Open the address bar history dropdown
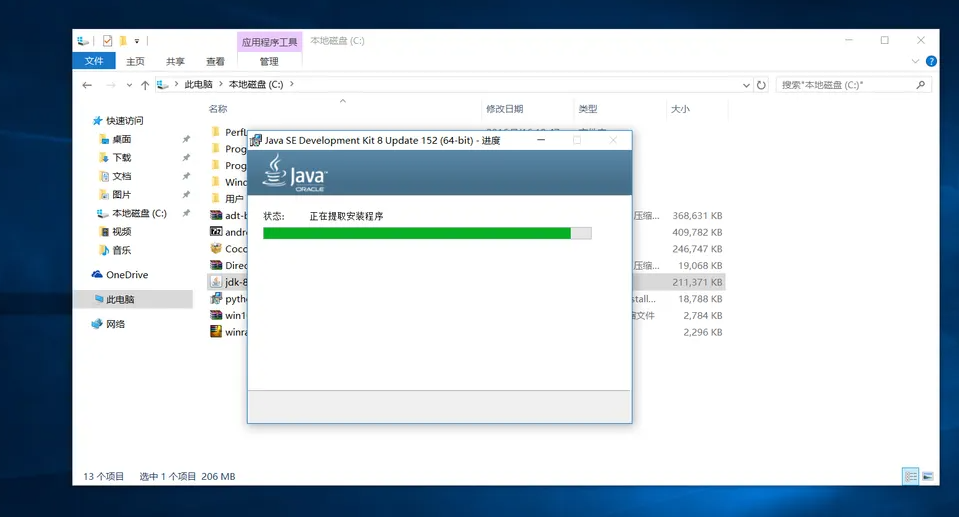This screenshot has height=517, width=959. (746, 85)
